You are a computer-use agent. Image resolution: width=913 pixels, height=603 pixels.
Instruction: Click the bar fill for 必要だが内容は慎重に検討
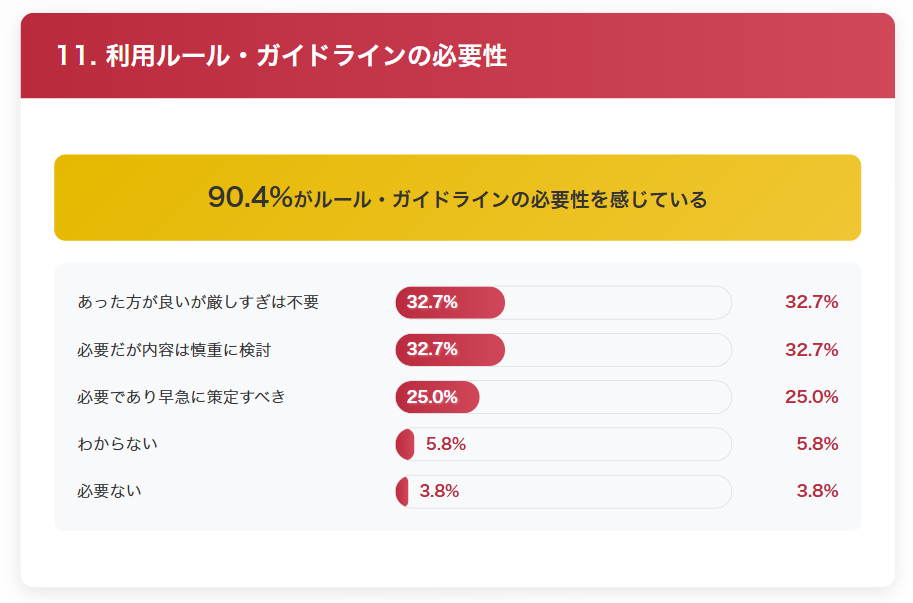(x=450, y=350)
